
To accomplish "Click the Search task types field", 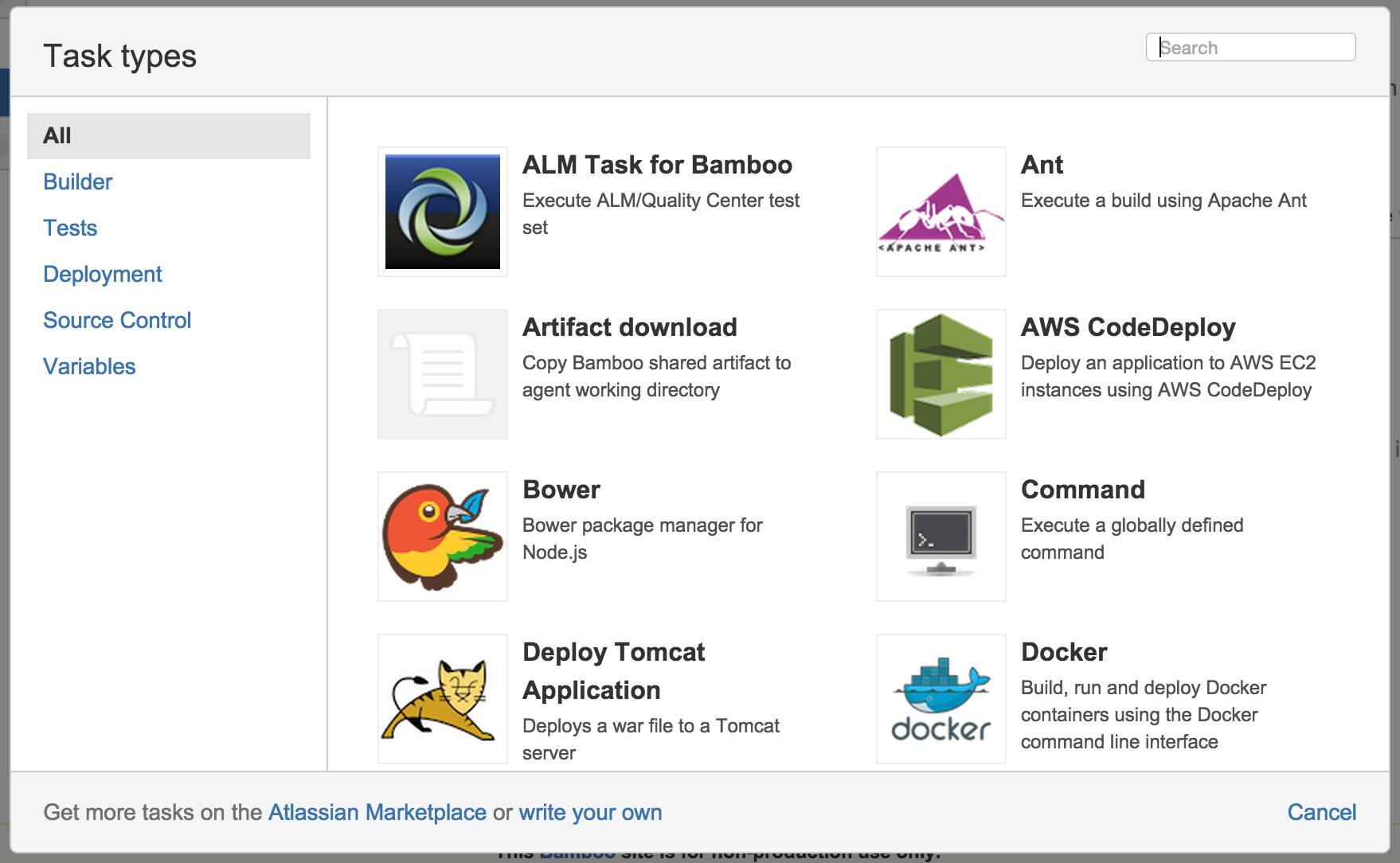I will click(1251, 47).
